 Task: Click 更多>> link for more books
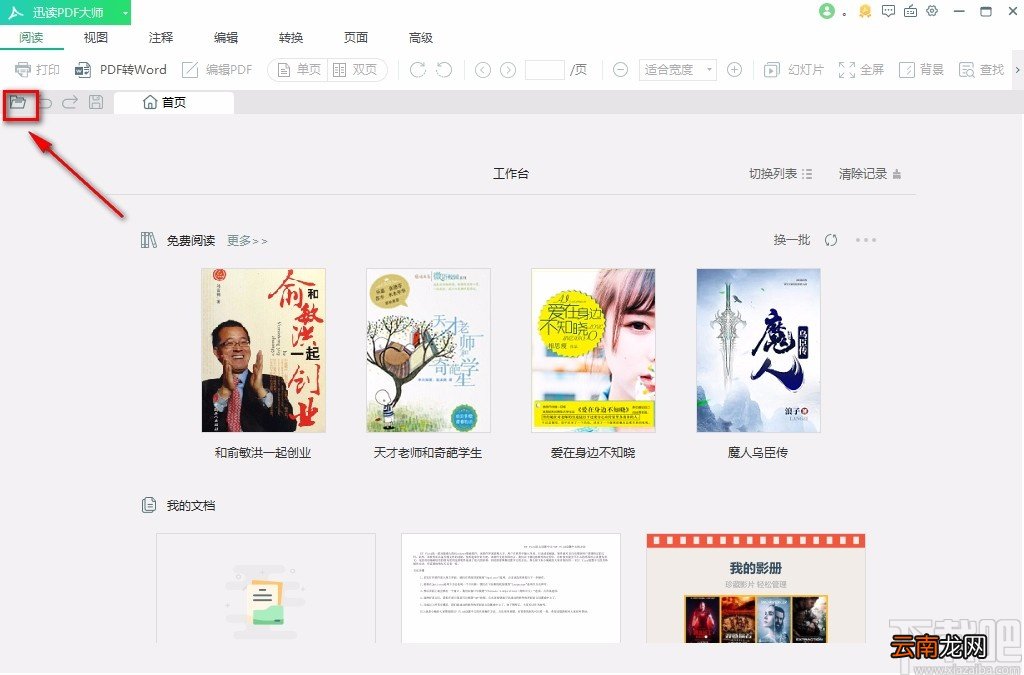click(247, 241)
